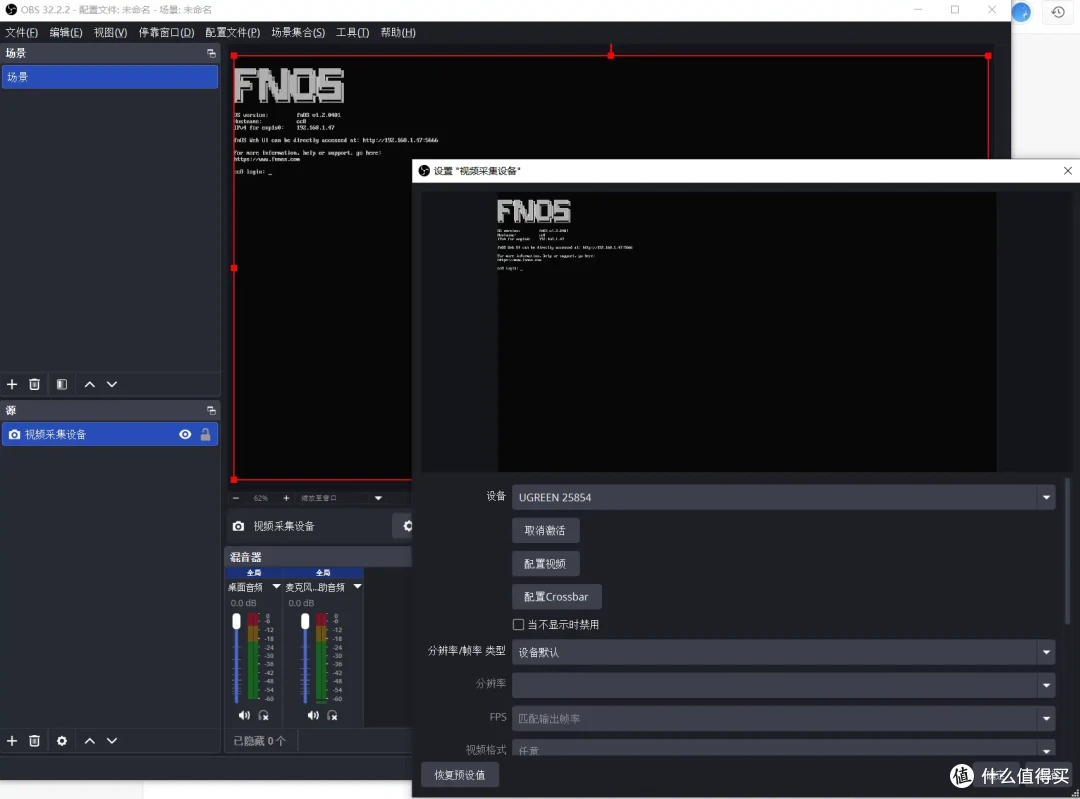Move source up in the list
The image size is (1080, 799).
click(x=90, y=740)
